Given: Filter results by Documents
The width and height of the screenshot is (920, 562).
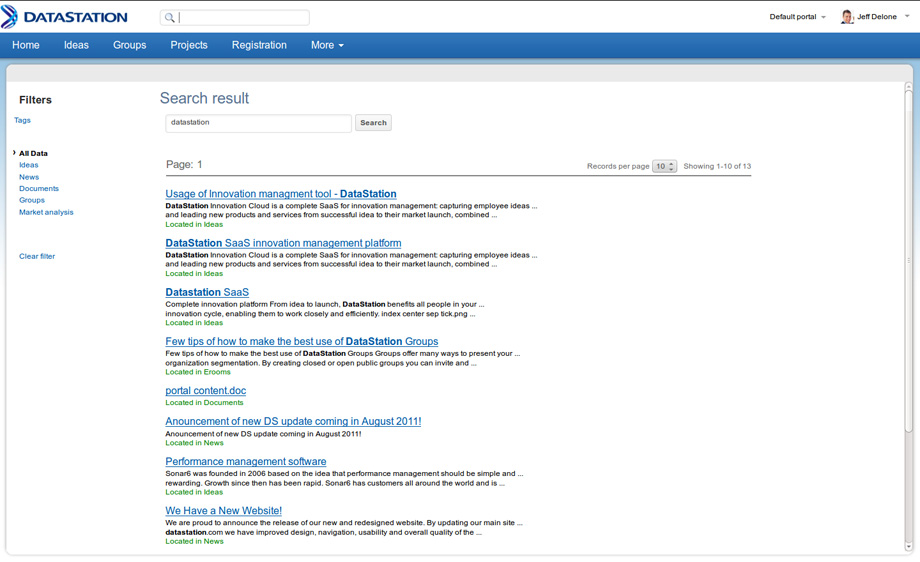Looking at the screenshot, I should coord(39,189).
